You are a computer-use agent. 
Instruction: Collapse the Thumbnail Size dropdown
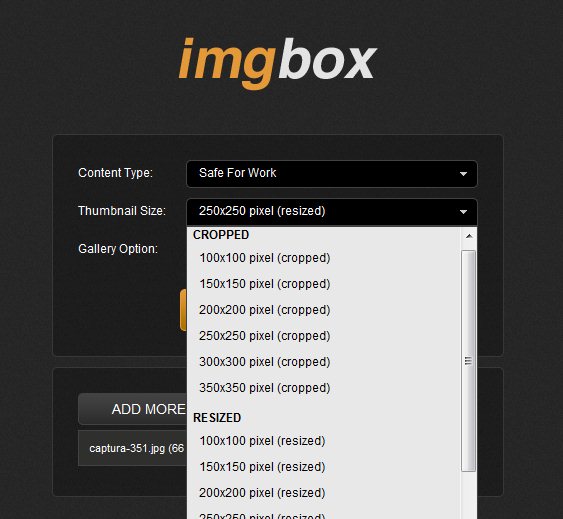332,212
